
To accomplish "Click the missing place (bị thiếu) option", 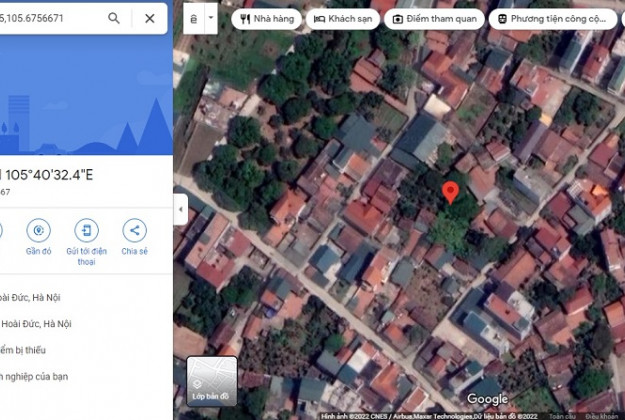I will pyautogui.click(x=25, y=350).
